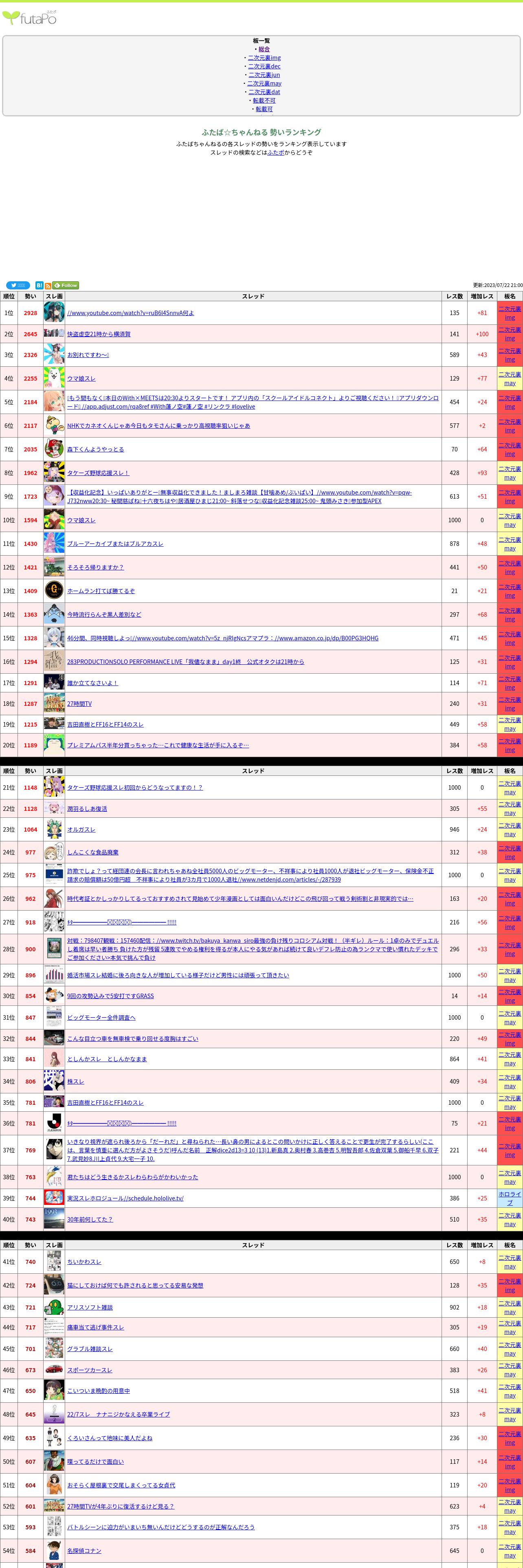Image resolution: width=523 pixels, height=1568 pixels.
Task: Select 二次元裏may in board list
Action: (x=264, y=83)
